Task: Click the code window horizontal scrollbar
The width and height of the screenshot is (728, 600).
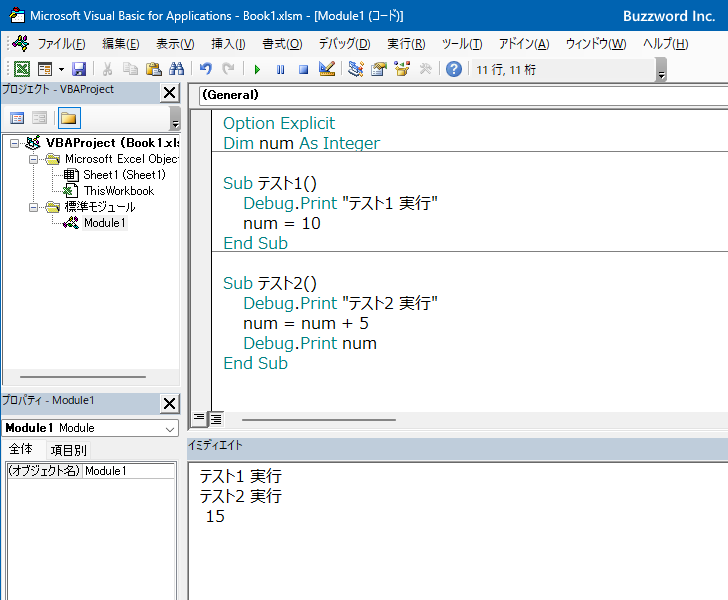Action: point(318,419)
